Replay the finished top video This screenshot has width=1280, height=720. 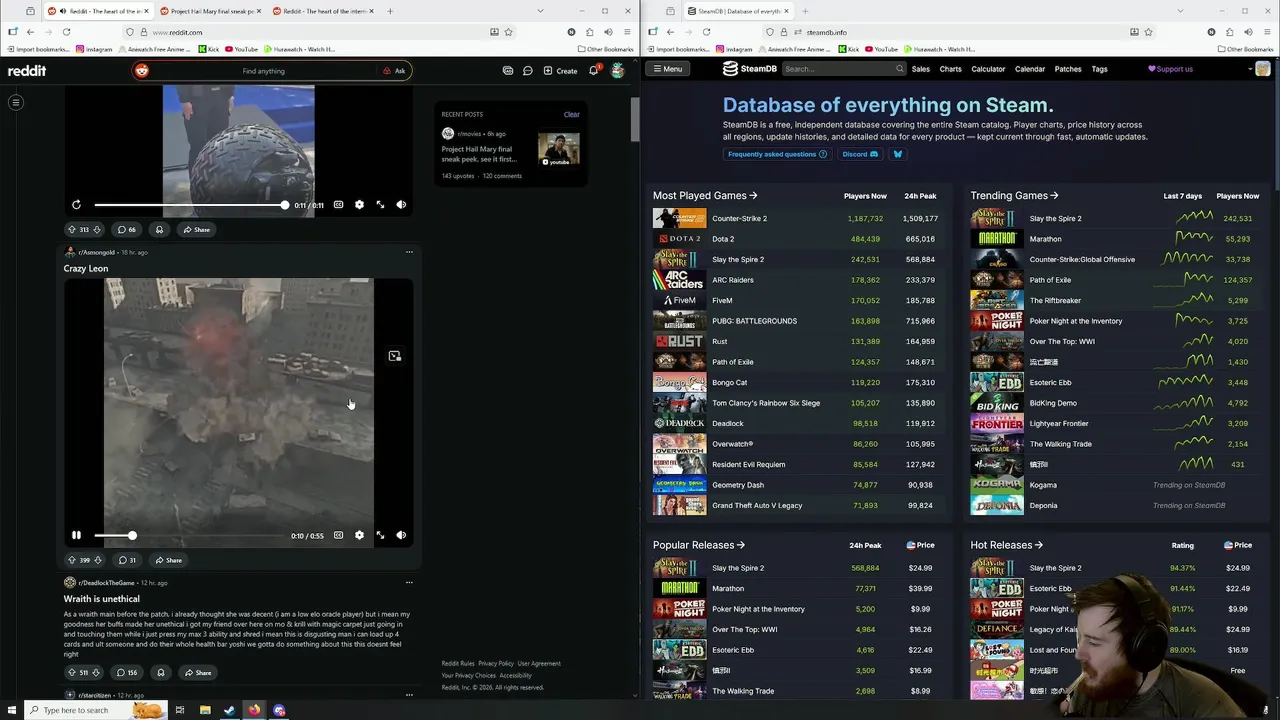coord(76,205)
